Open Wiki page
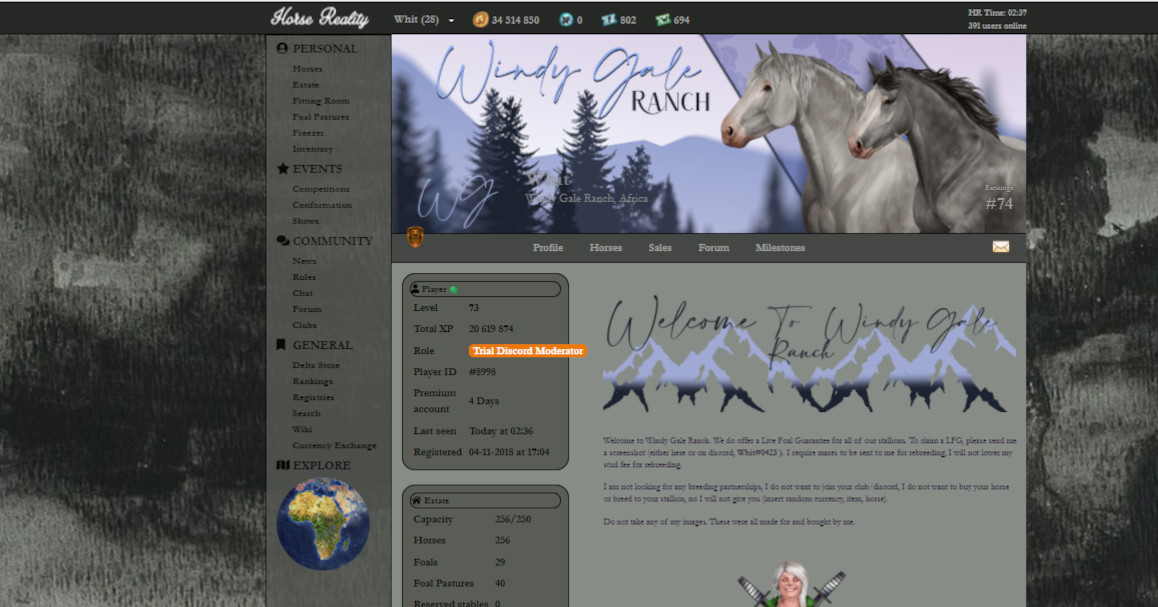 [x=302, y=429]
